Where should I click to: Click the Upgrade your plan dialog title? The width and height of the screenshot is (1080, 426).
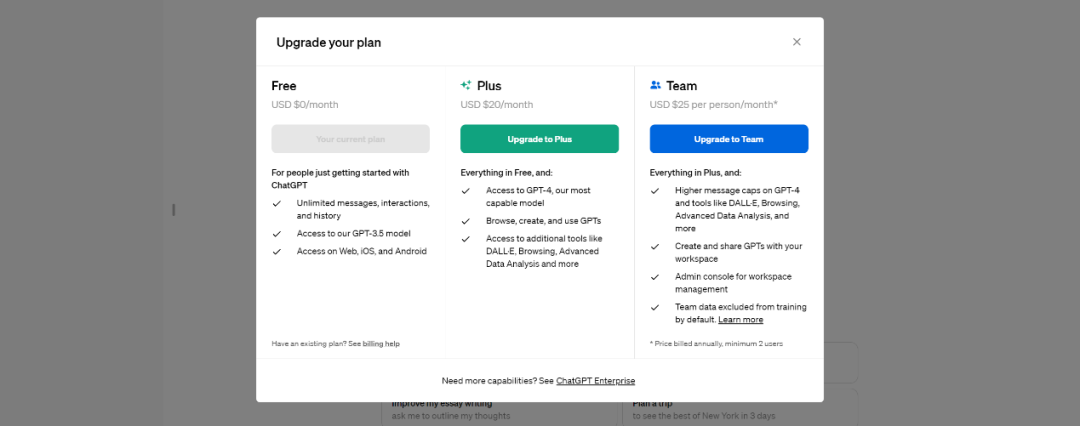328,43
